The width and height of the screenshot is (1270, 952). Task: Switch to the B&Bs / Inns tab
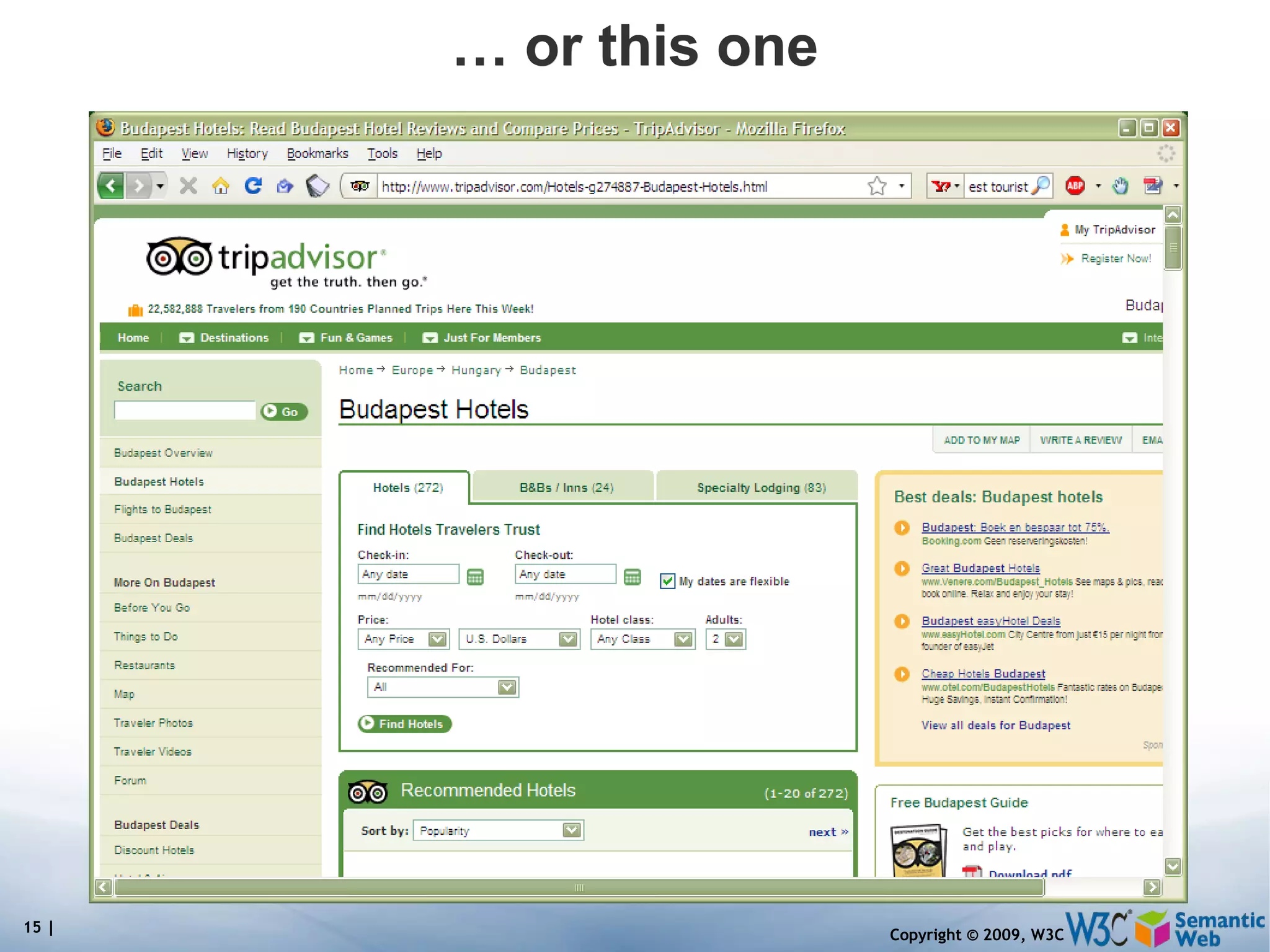pyautogui.click(x=566, y=487)
